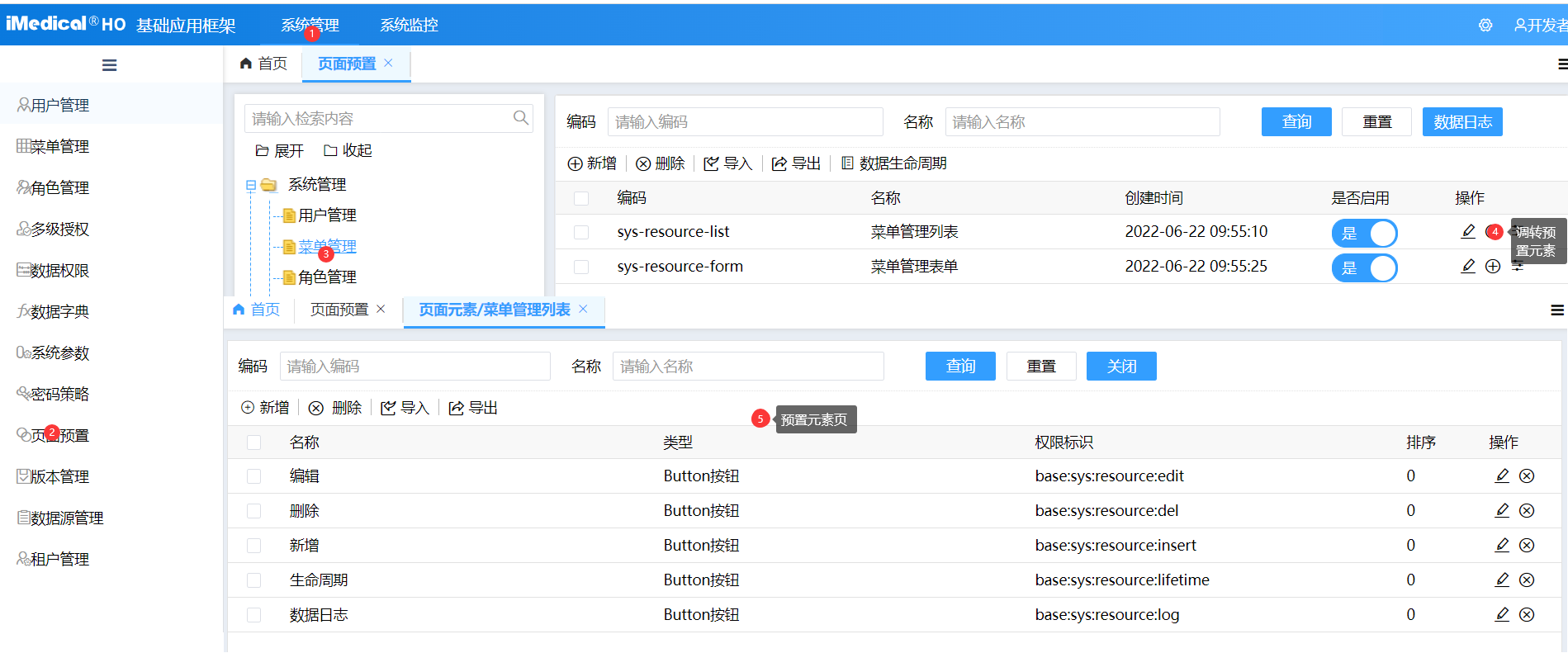1568x653 pixels.
Task: Click 新增 in lower element toolbar
Action: [265, 408]
